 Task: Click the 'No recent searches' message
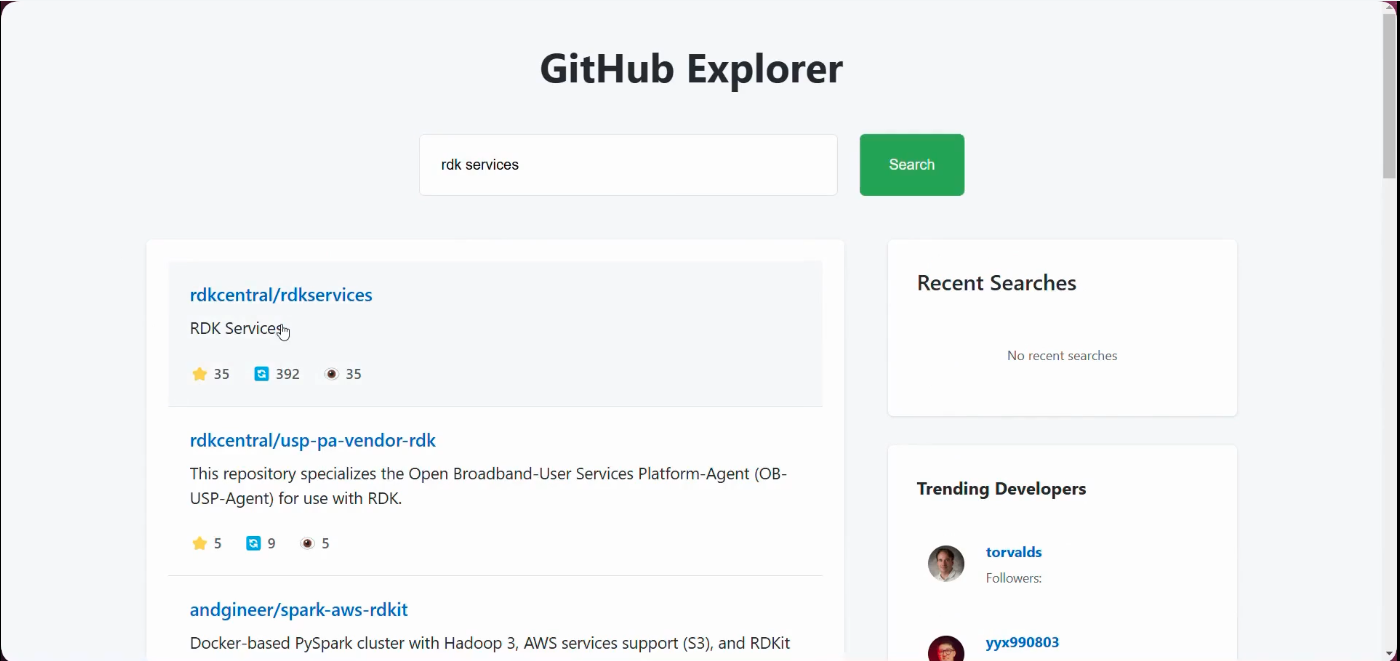1062,355
